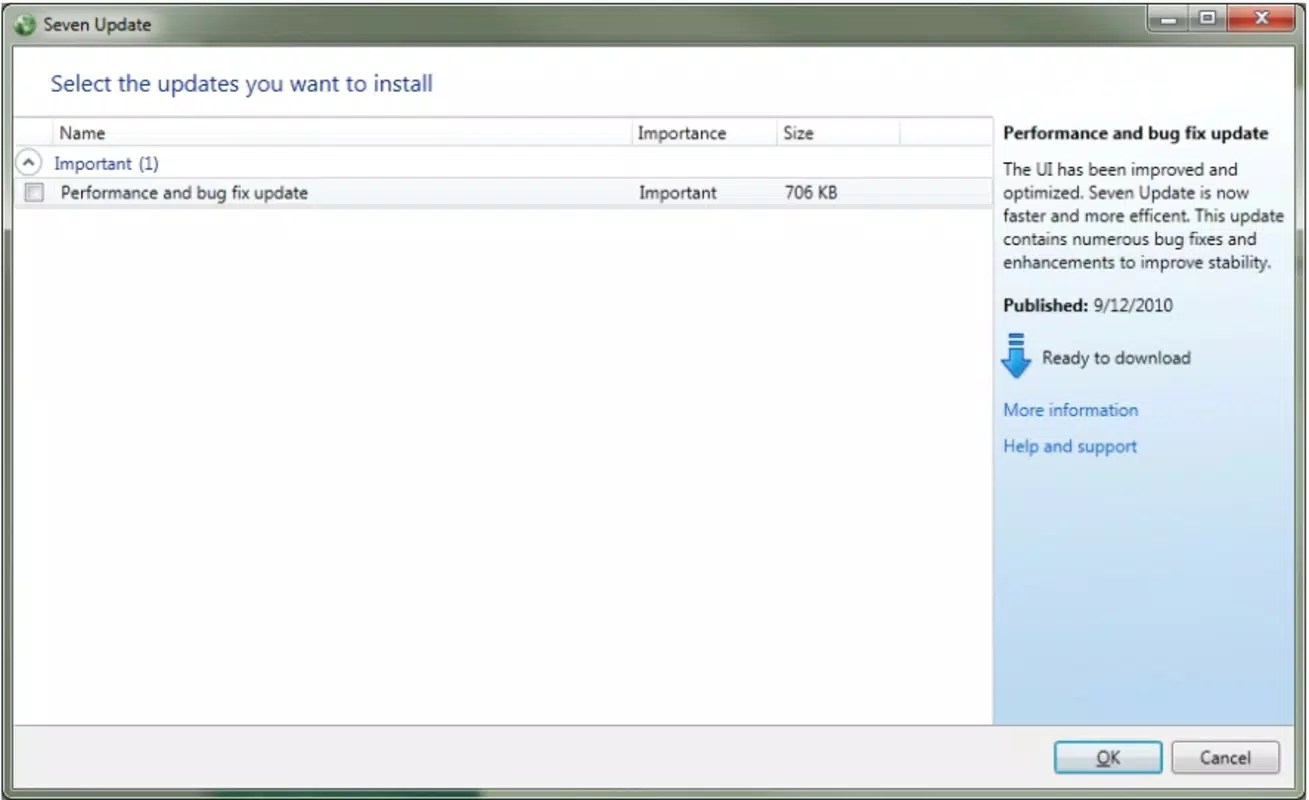Collapse the Important (1) group chevron
This screenshot has width=1309, height=800.
pos(31,162)
